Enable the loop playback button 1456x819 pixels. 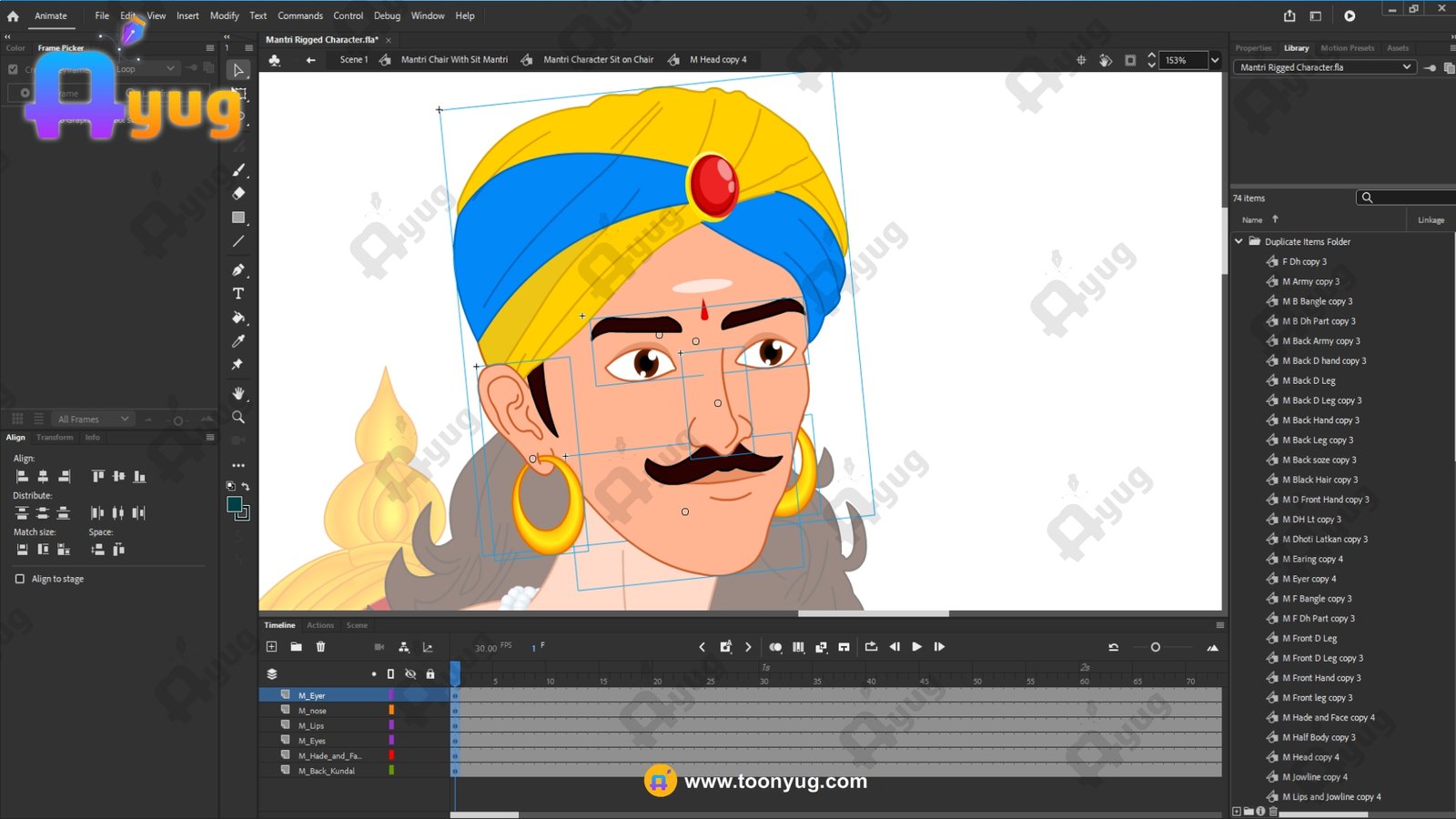point(871,647)
